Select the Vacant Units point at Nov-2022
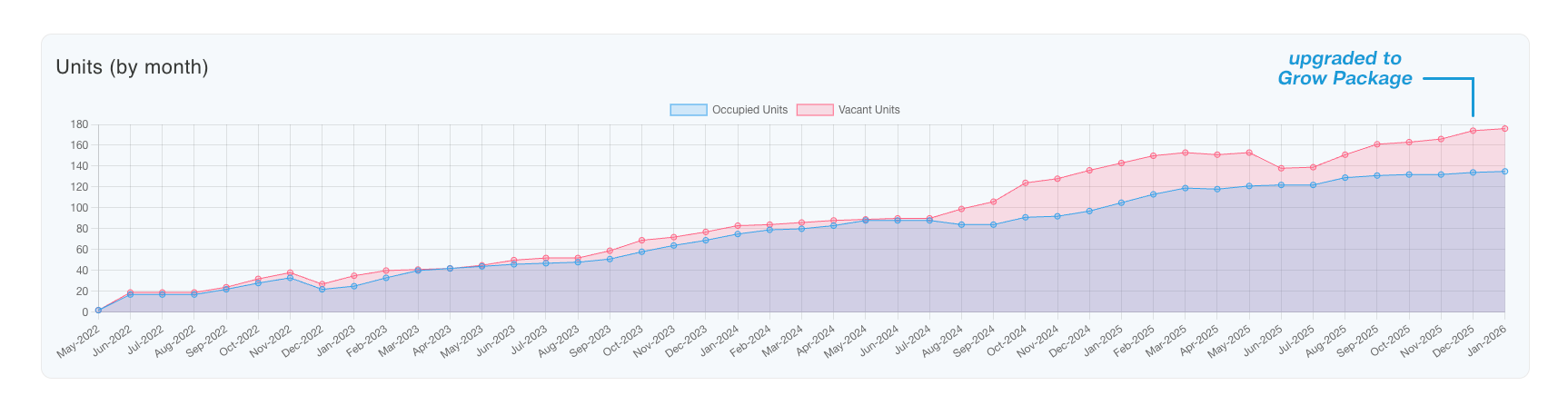Viewport: 1568px width, 415px height. 290,272
